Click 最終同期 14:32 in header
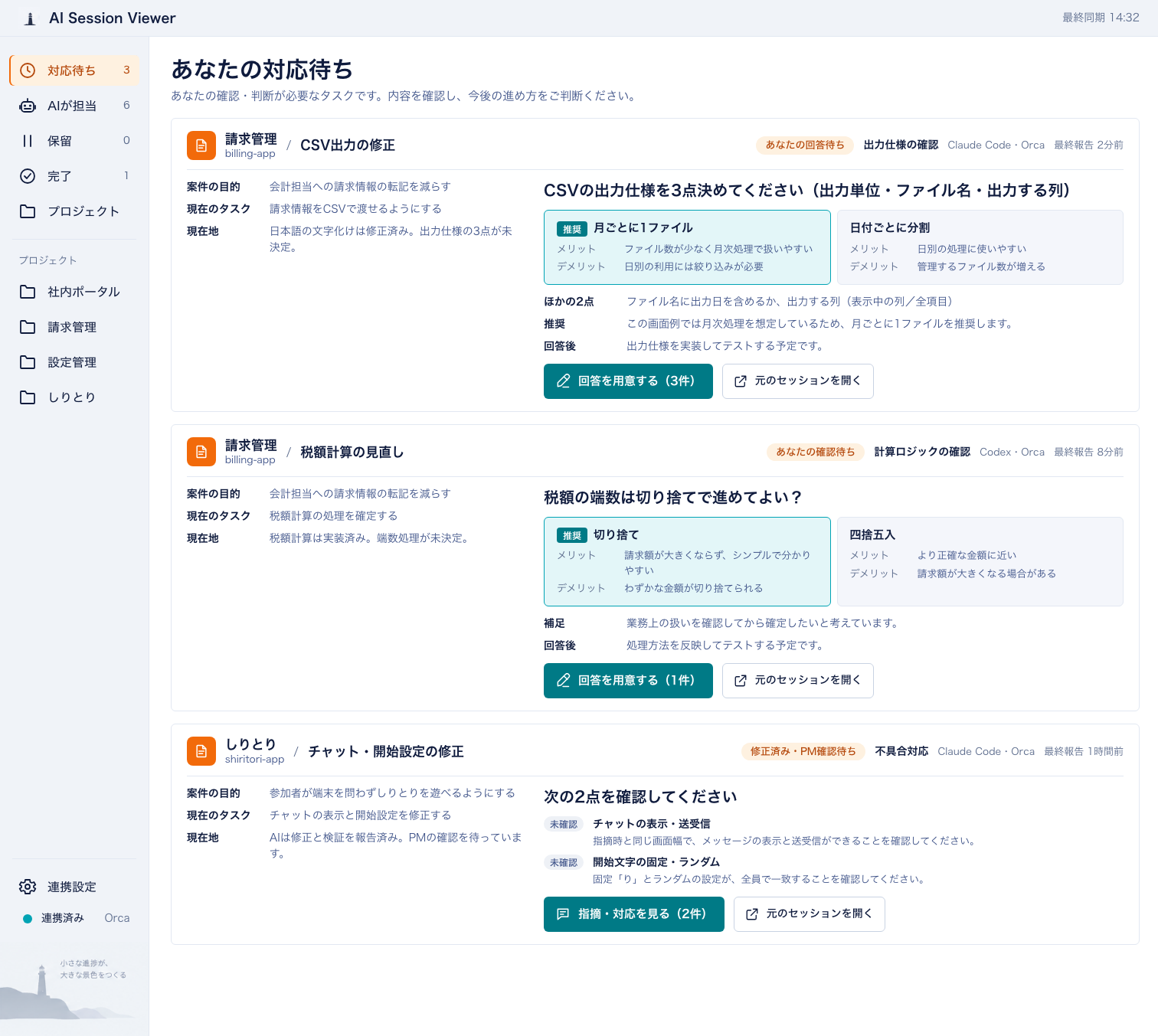 [1101, 18]
